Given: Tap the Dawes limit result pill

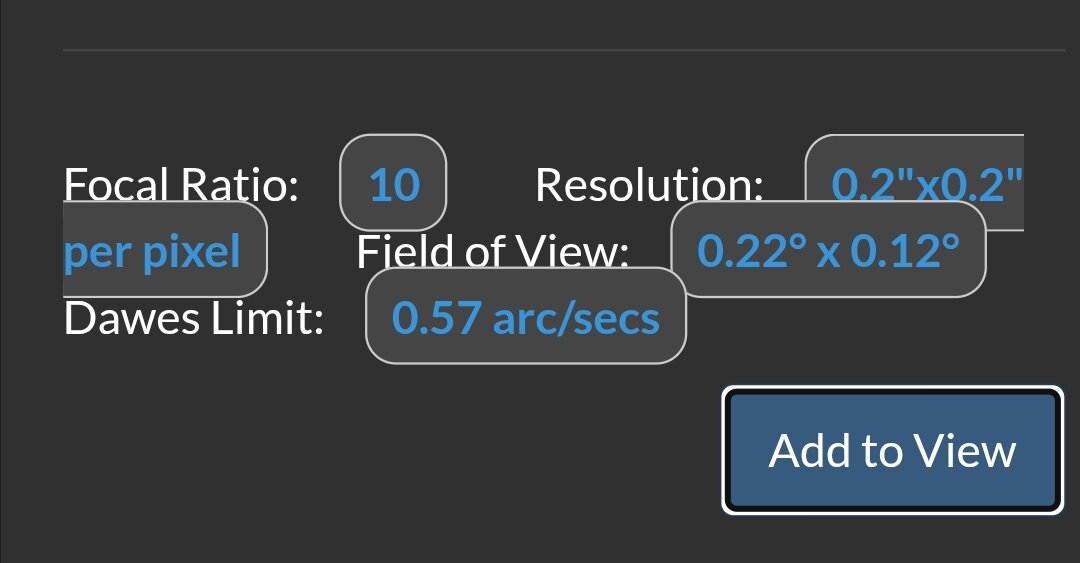Looking at the screenshot, I should point(526,317).
